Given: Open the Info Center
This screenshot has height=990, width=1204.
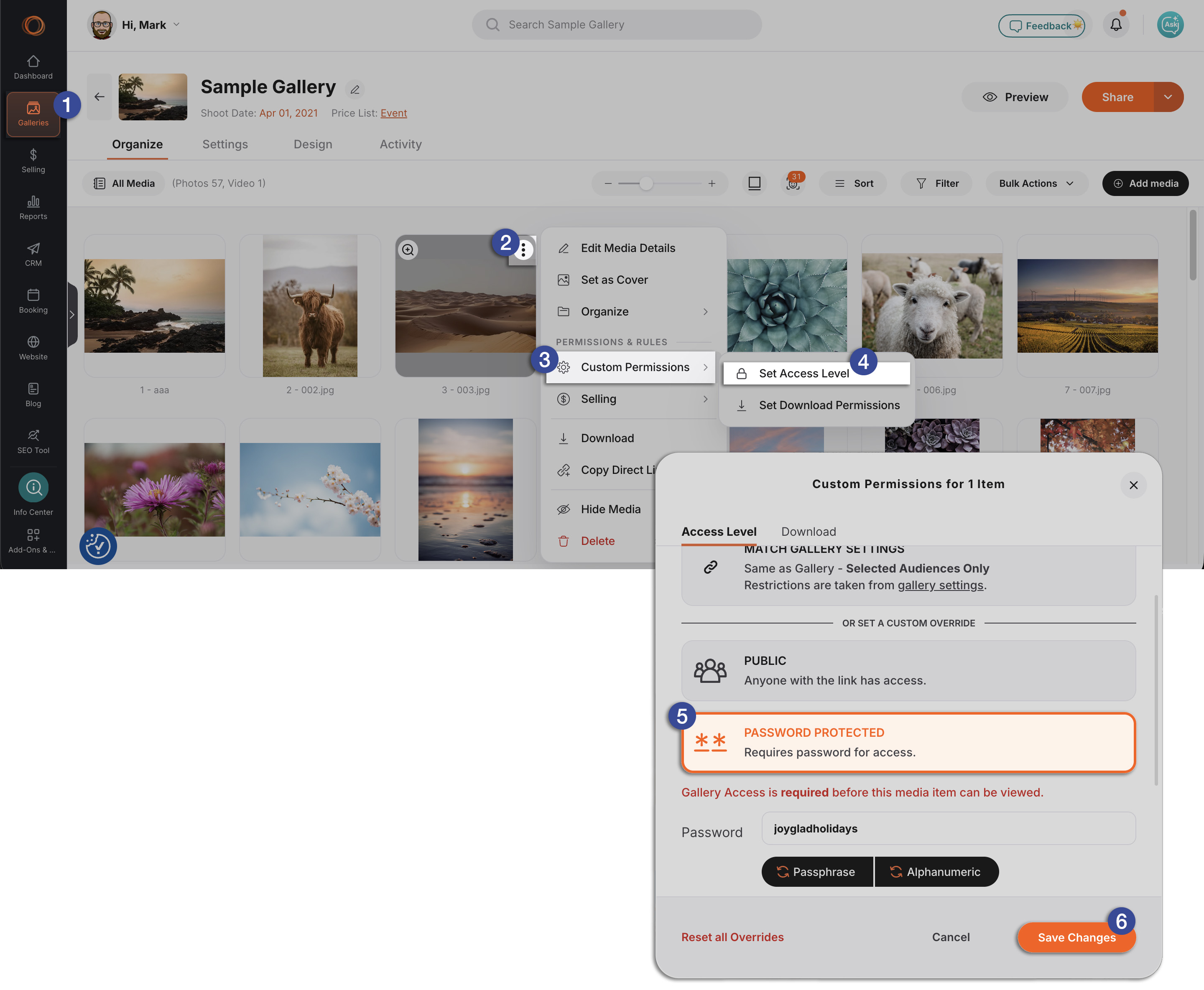Looking at the screenshot, I should pyautogui.click(x=33, y=494).
